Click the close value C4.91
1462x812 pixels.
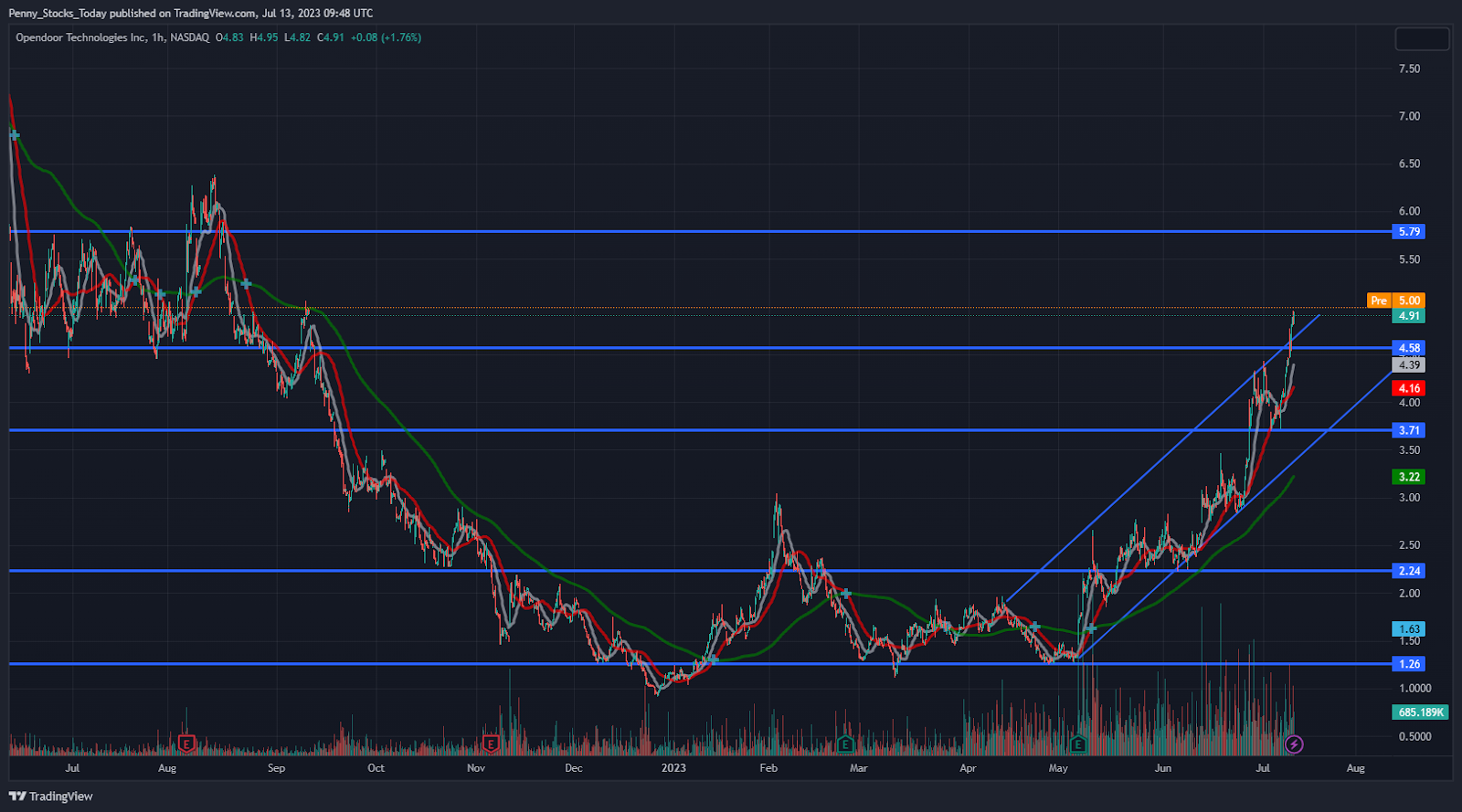331,37
